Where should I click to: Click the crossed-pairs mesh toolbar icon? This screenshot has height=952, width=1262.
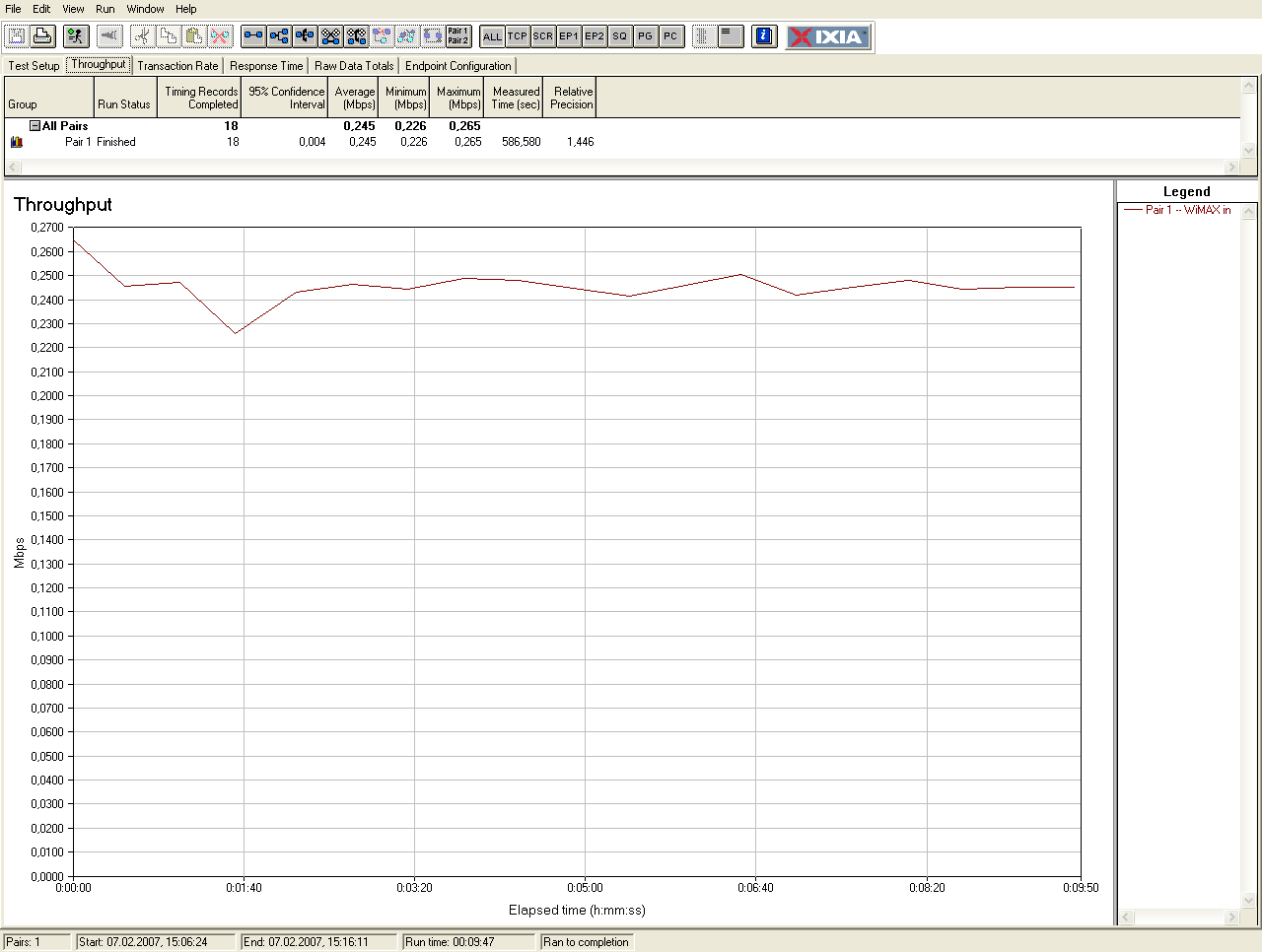(x=330, y=36)
